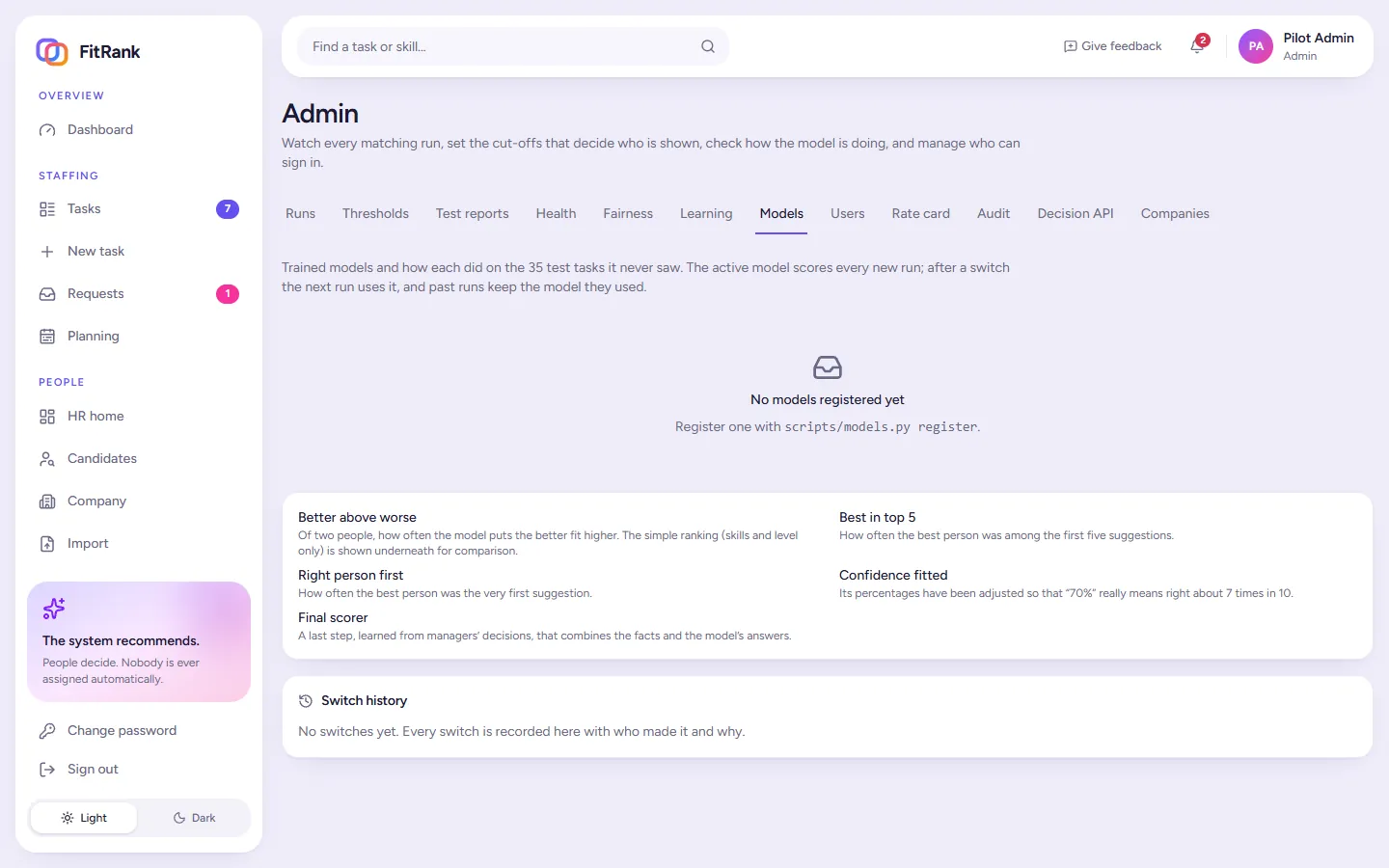This screenshot has width=1389, height=868.
Task: Open the Companies tab
Action: point(1175,214)
